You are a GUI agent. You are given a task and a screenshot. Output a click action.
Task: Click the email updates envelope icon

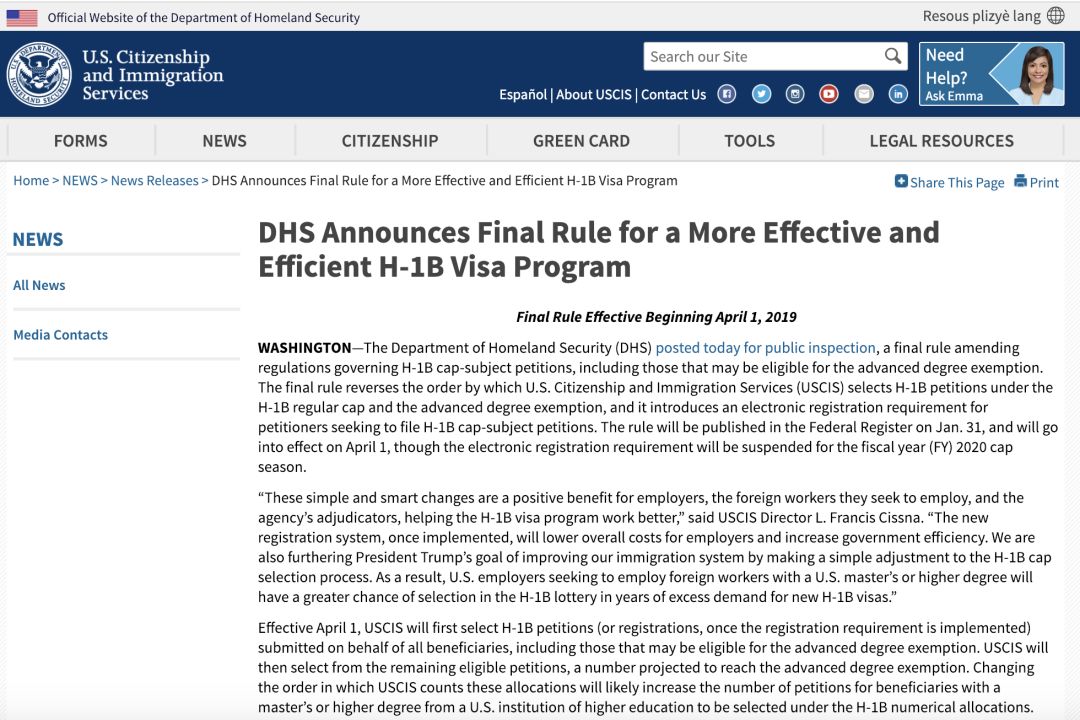[x=864, y=94]
